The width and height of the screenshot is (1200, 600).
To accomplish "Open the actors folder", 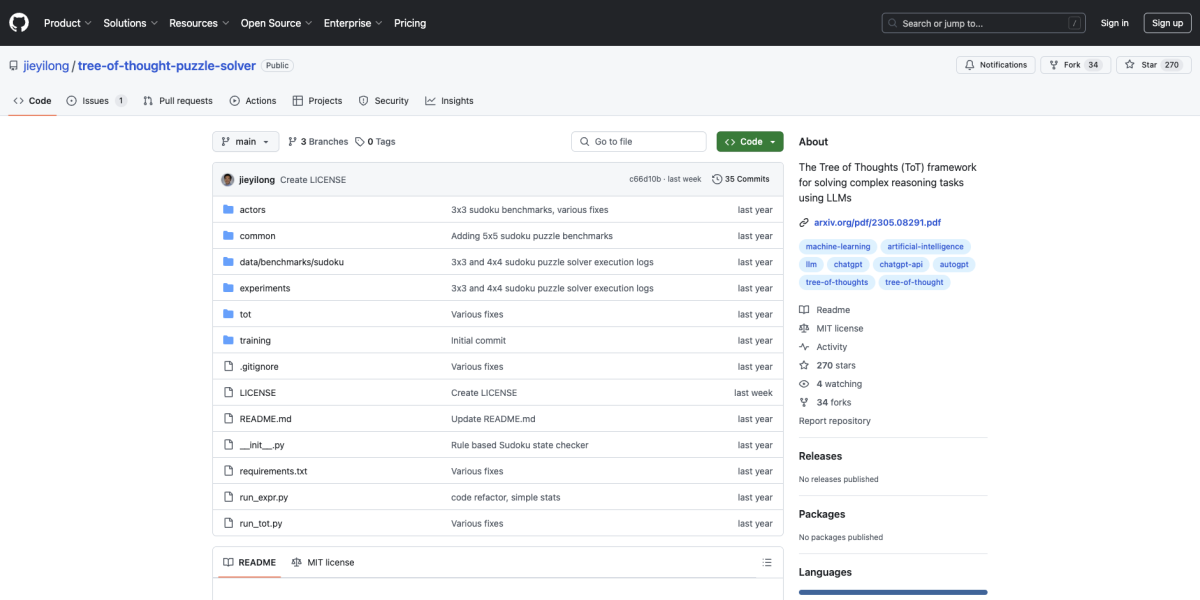I will click(x=252, y=210).
